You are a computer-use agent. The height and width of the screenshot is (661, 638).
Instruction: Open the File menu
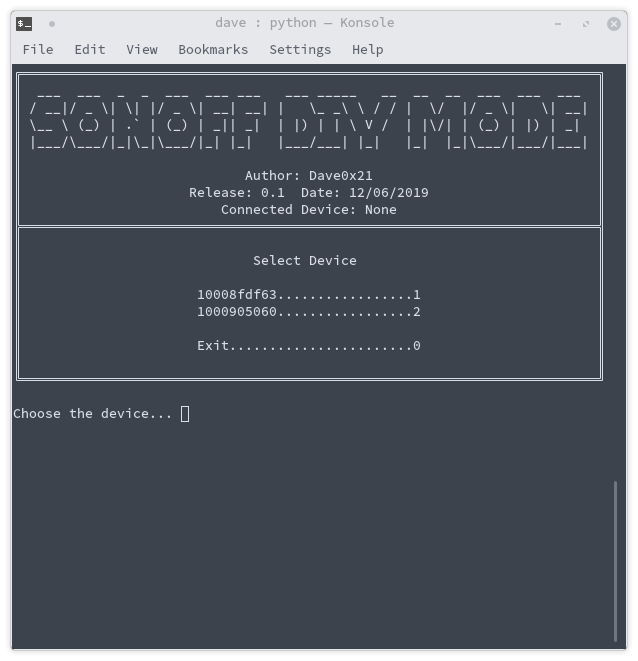(x=38, y=50)
